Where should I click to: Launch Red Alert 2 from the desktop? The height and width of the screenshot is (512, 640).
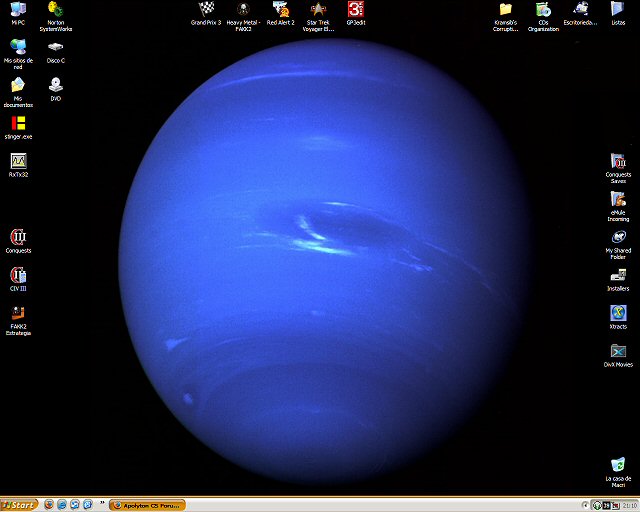coord(280,10)
